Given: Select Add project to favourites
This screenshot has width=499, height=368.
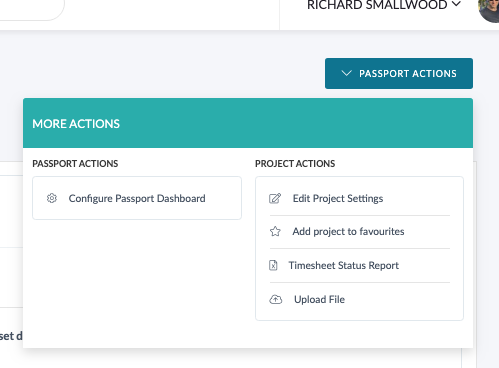Looking at the screenshot, I should tap(360, 232).
